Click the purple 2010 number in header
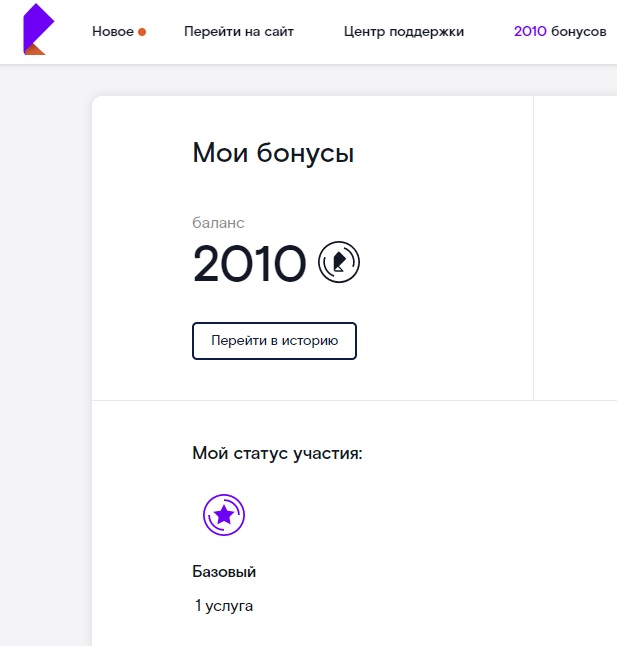 (x=530, y=31)
